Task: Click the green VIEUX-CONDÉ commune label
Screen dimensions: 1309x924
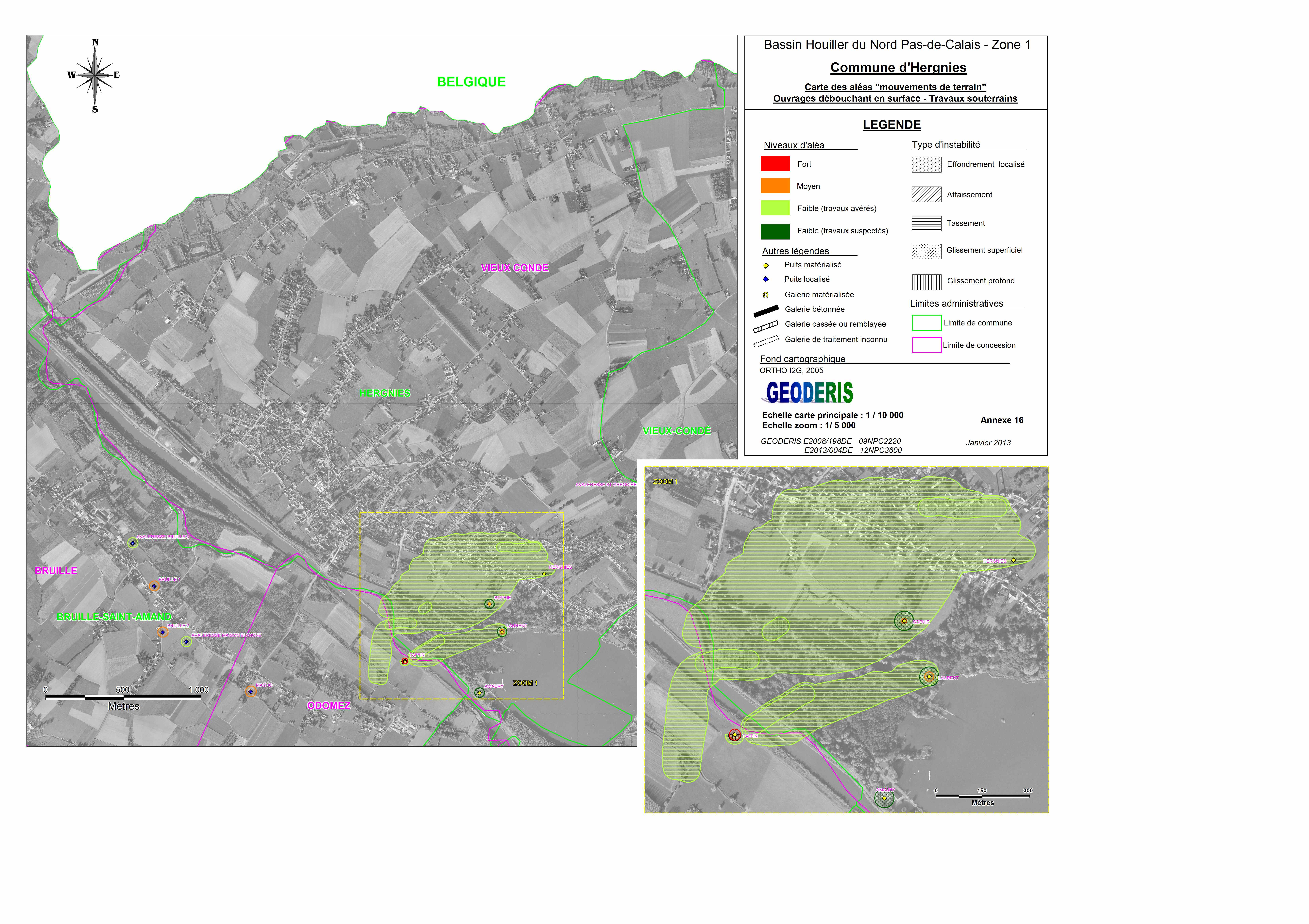Action: [677, 431]
